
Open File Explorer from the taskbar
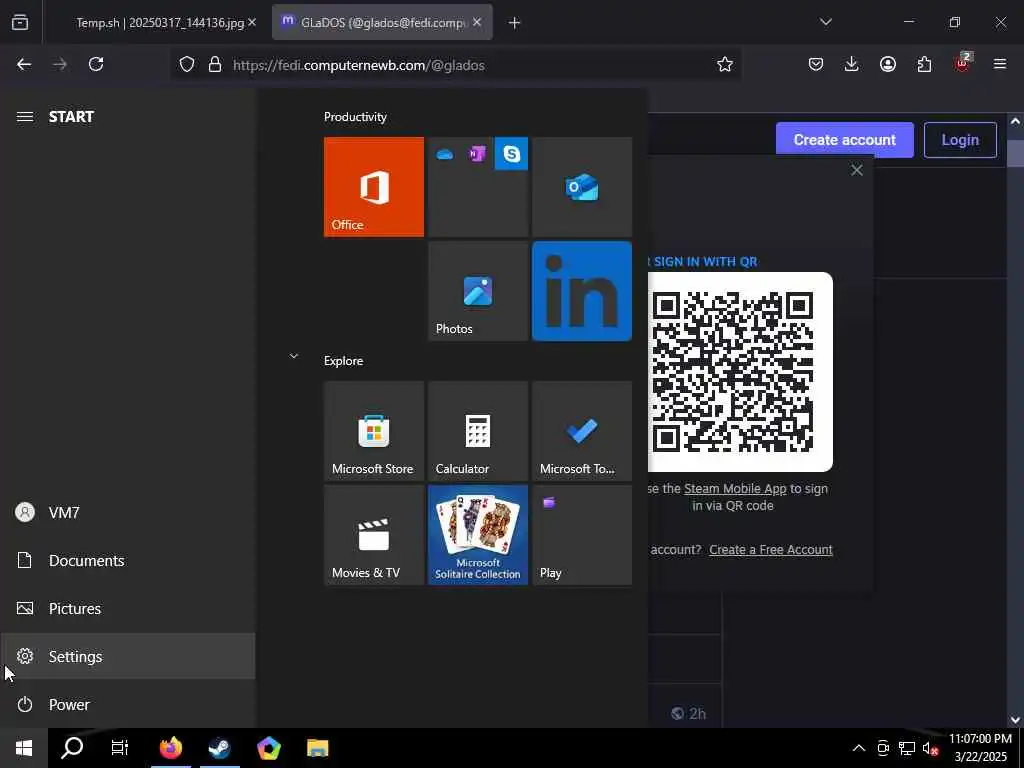(317, 748)
